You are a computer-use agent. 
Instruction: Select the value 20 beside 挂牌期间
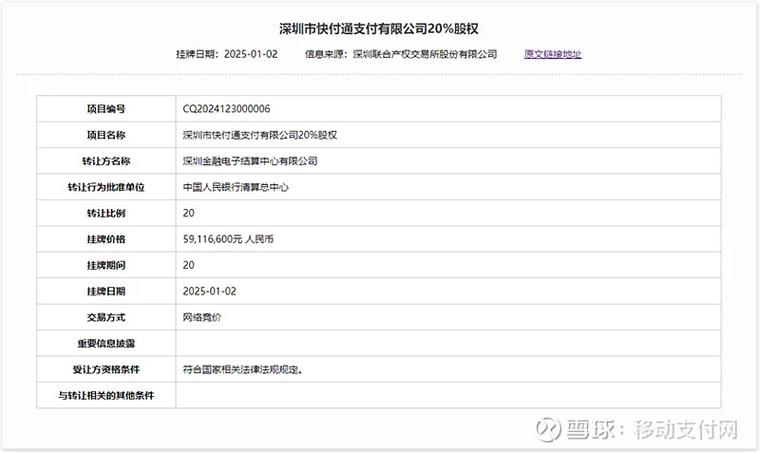click(189, 265)
